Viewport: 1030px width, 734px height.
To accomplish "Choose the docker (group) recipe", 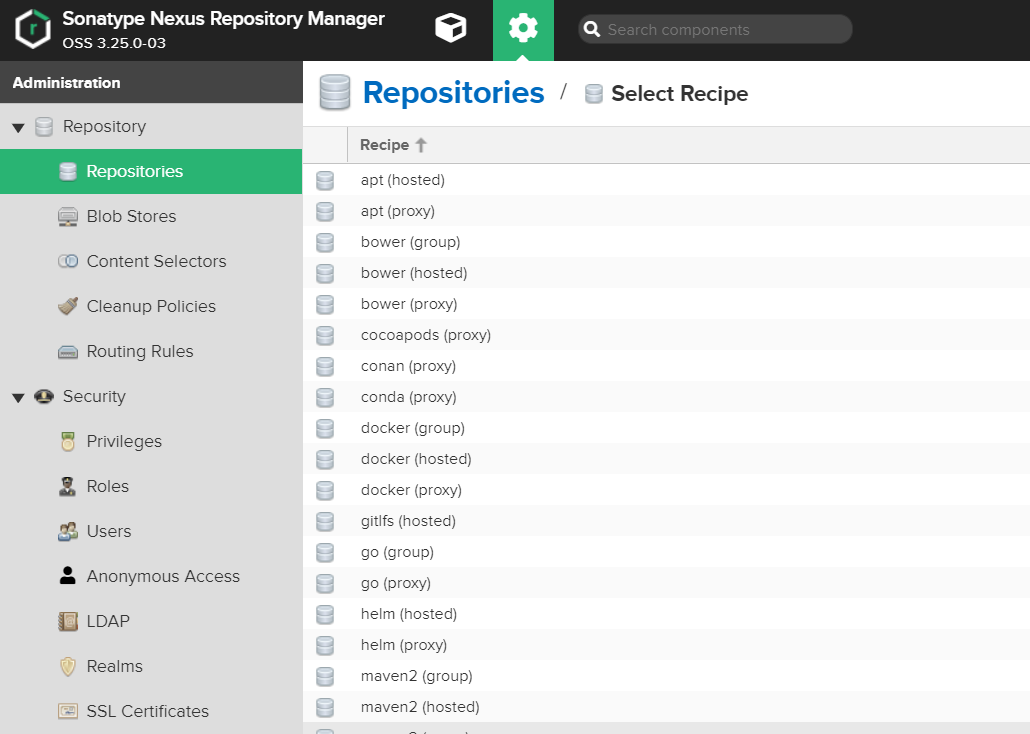I will (666, 428).
